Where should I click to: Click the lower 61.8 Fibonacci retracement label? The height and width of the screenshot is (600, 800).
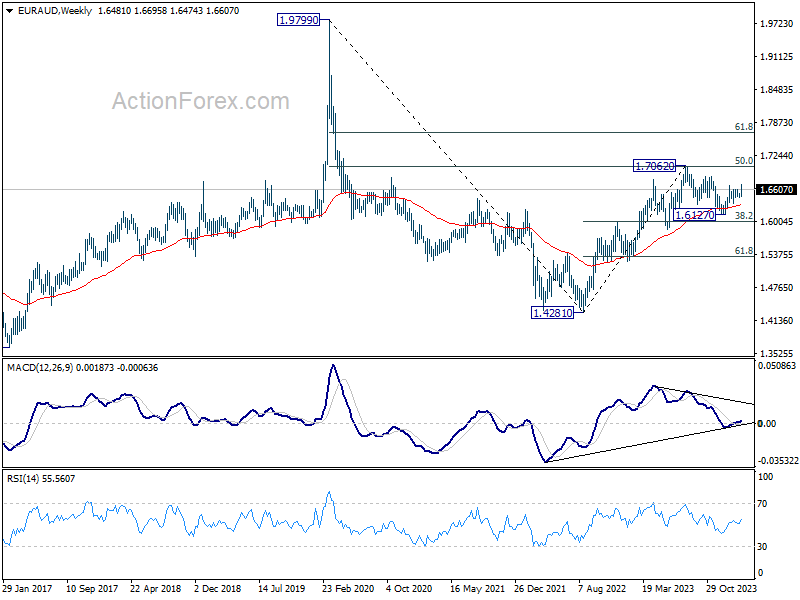744,251
